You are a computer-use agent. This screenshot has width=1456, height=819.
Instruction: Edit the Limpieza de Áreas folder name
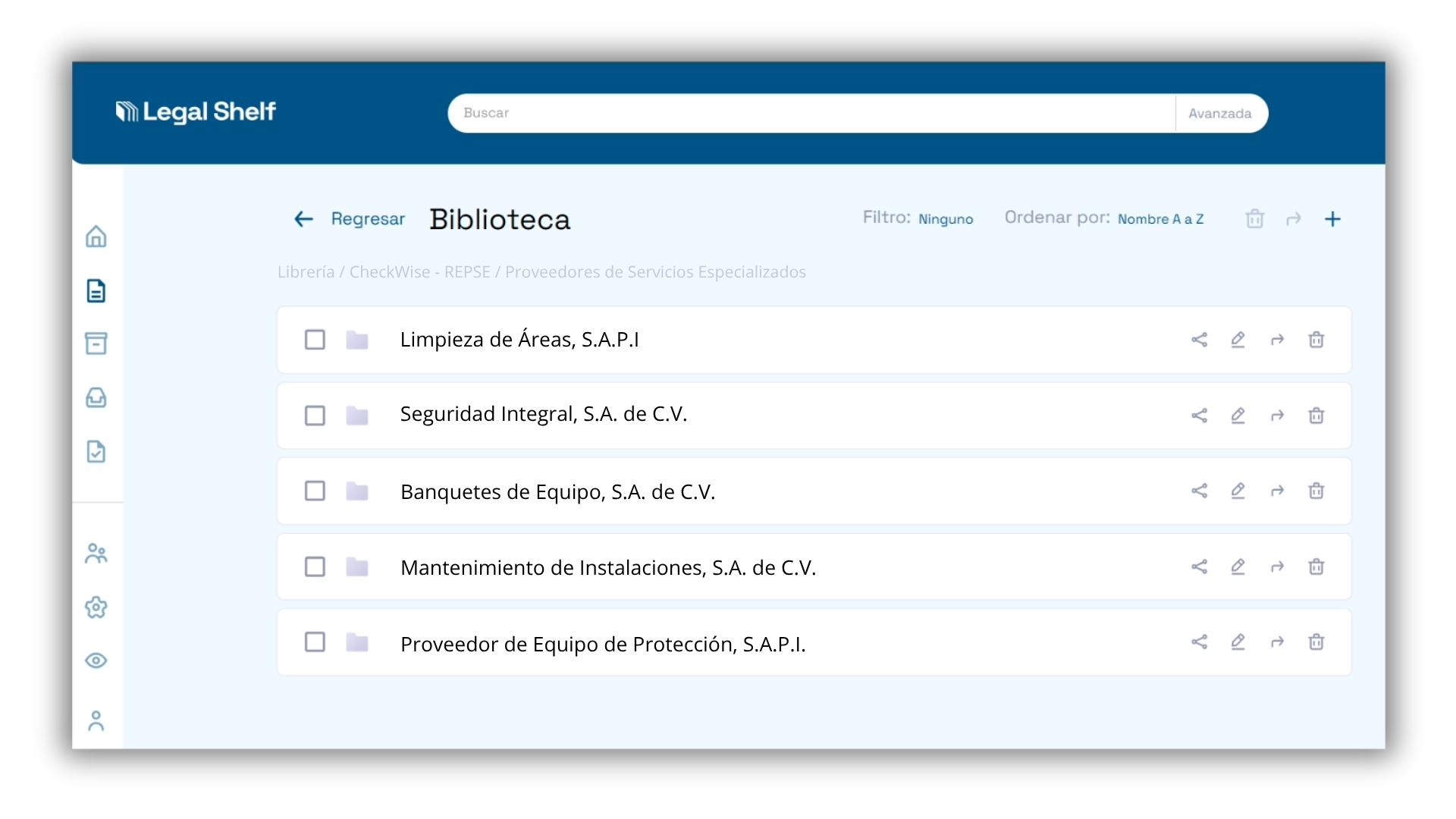[x=1238, y=340]
